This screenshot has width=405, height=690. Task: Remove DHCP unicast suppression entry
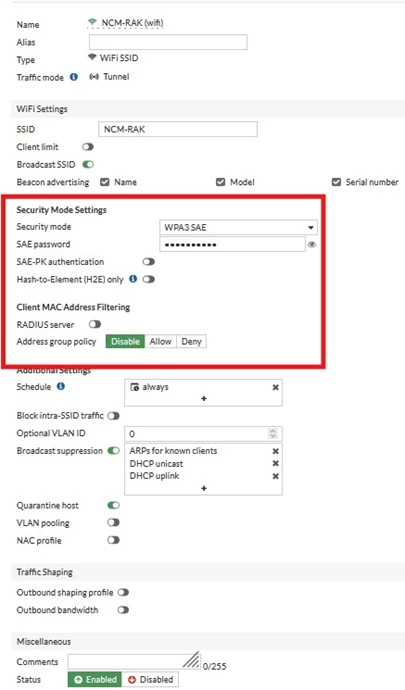(x=276, y=463)
